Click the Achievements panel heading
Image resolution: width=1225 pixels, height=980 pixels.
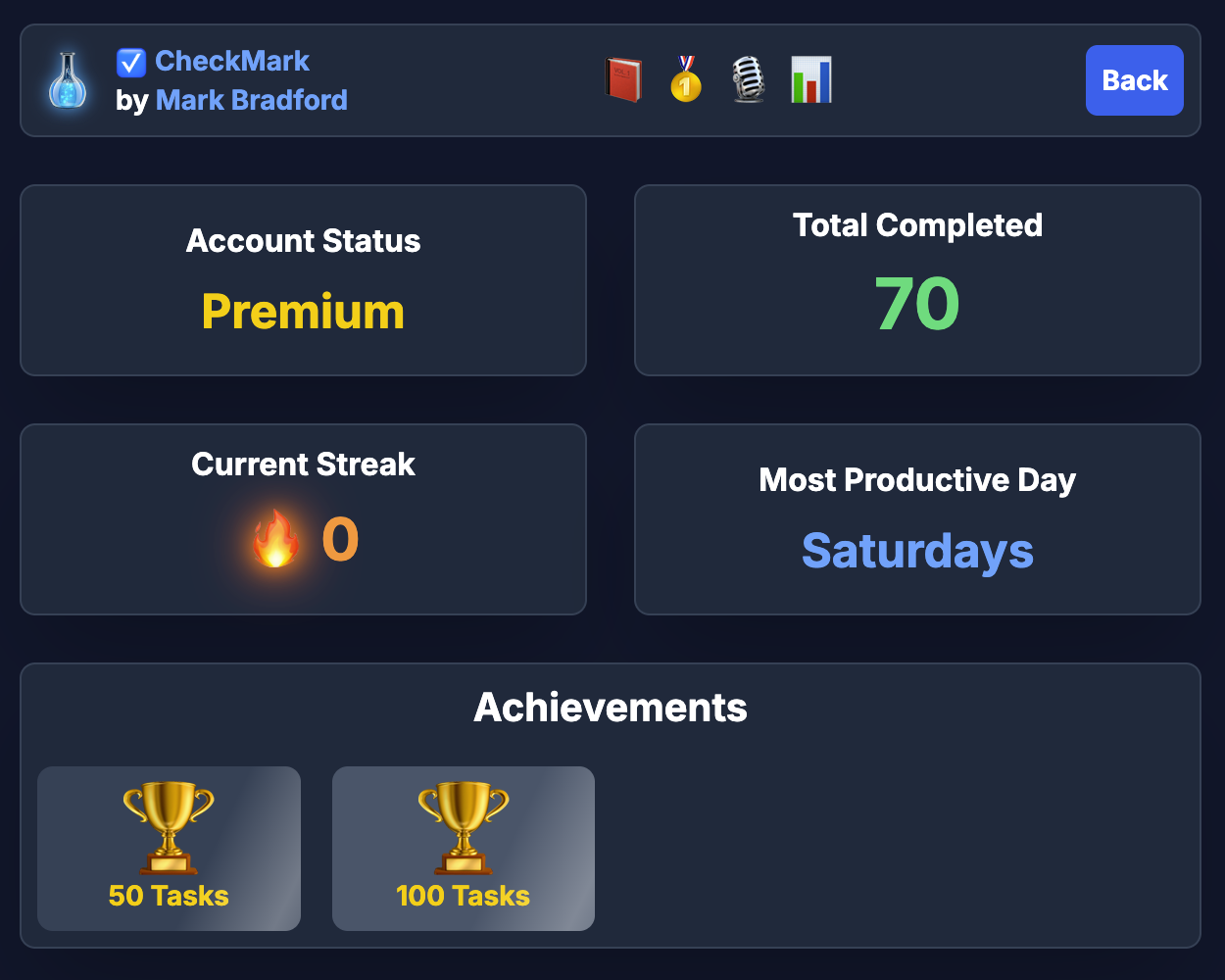(610, 707)
